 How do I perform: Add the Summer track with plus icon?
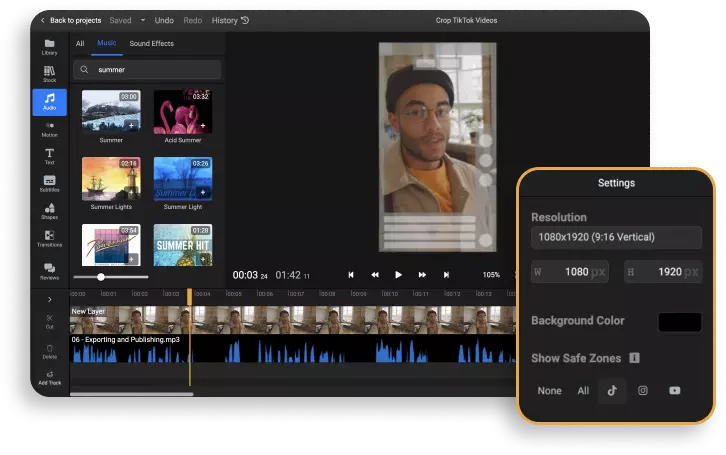pos(131,125)
